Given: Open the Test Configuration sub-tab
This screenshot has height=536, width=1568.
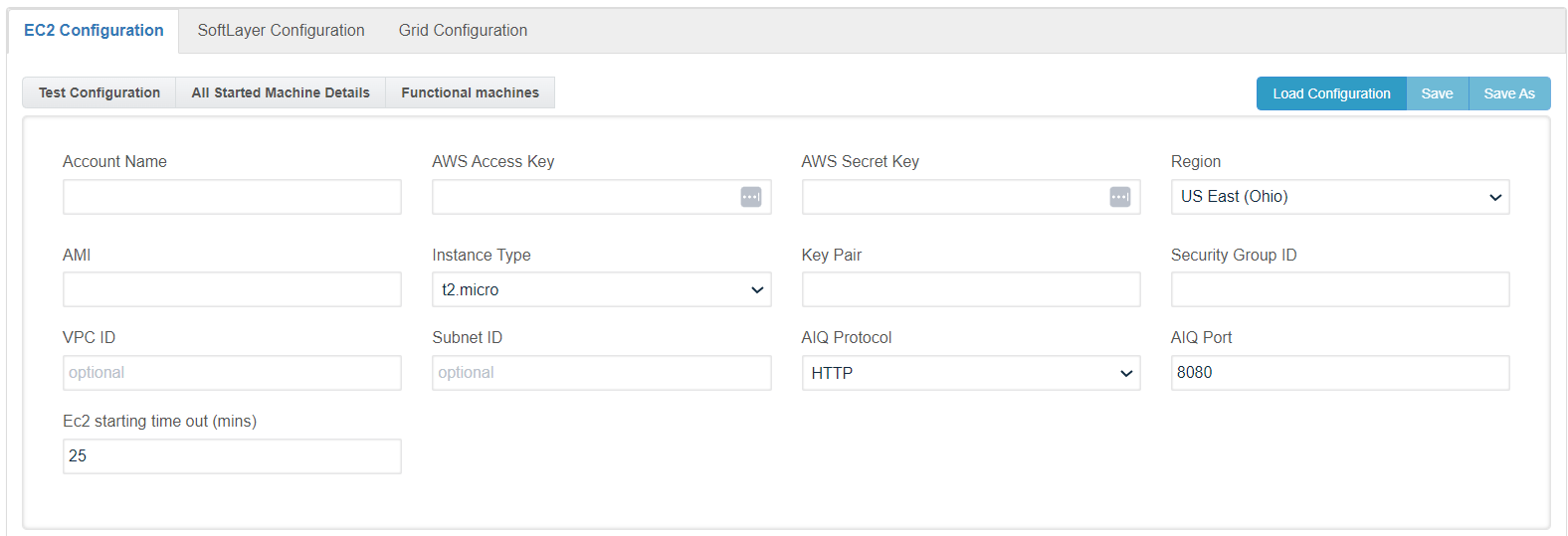Looking at the screenshot, I should point(99,92).
